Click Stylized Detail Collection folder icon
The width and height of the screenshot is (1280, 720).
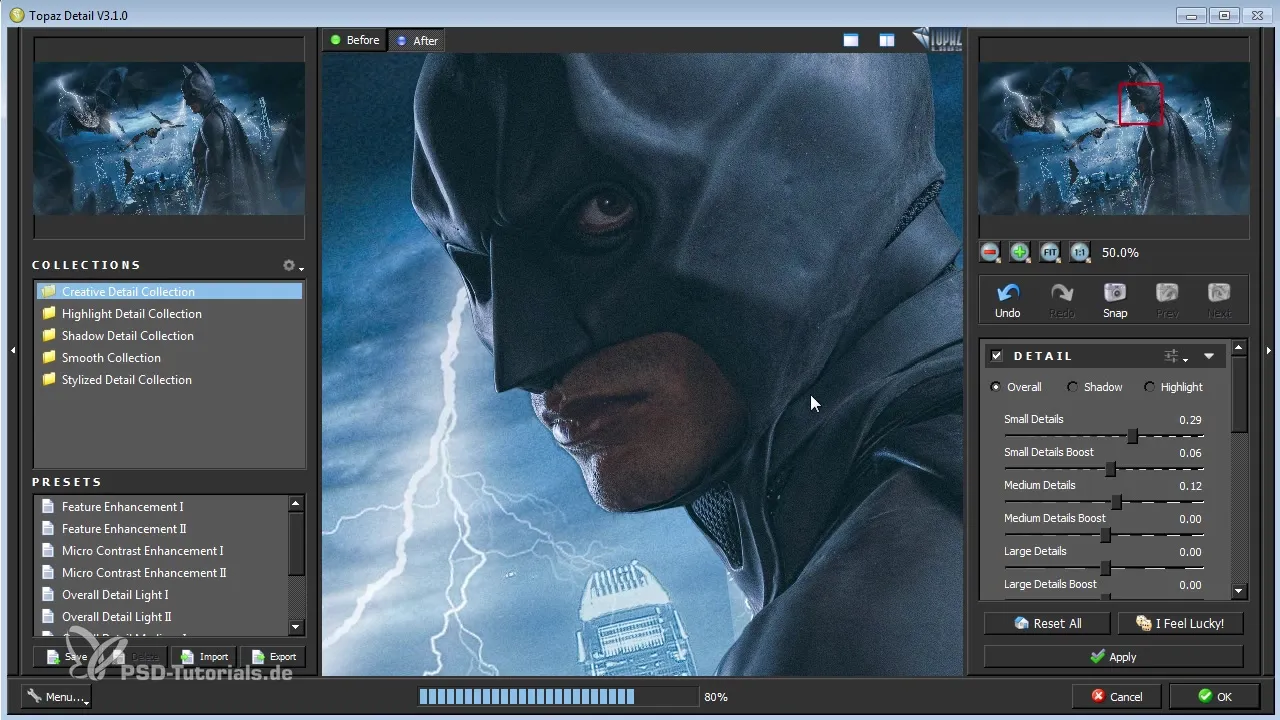[x=48, y=380]
